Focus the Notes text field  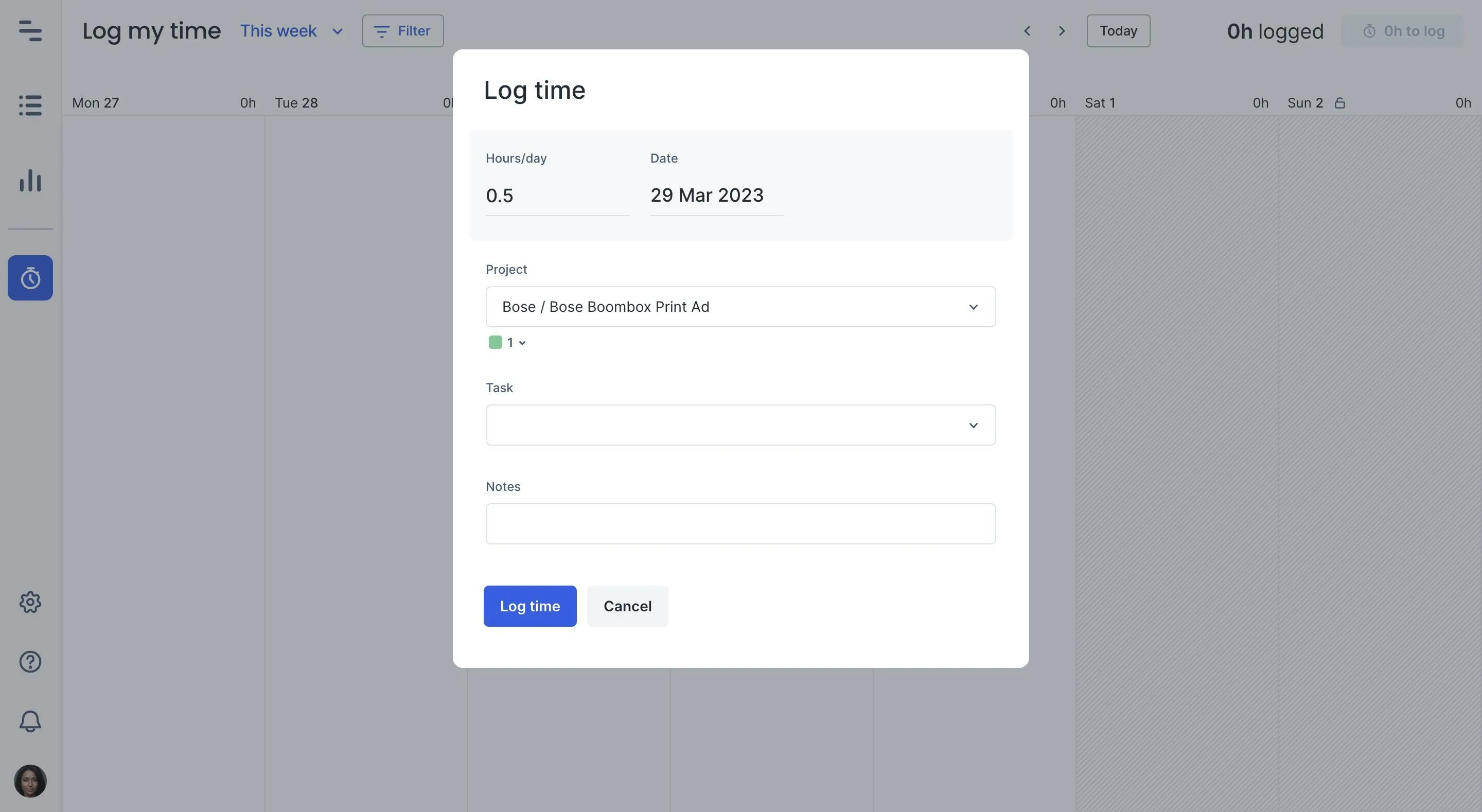[740, 524]
